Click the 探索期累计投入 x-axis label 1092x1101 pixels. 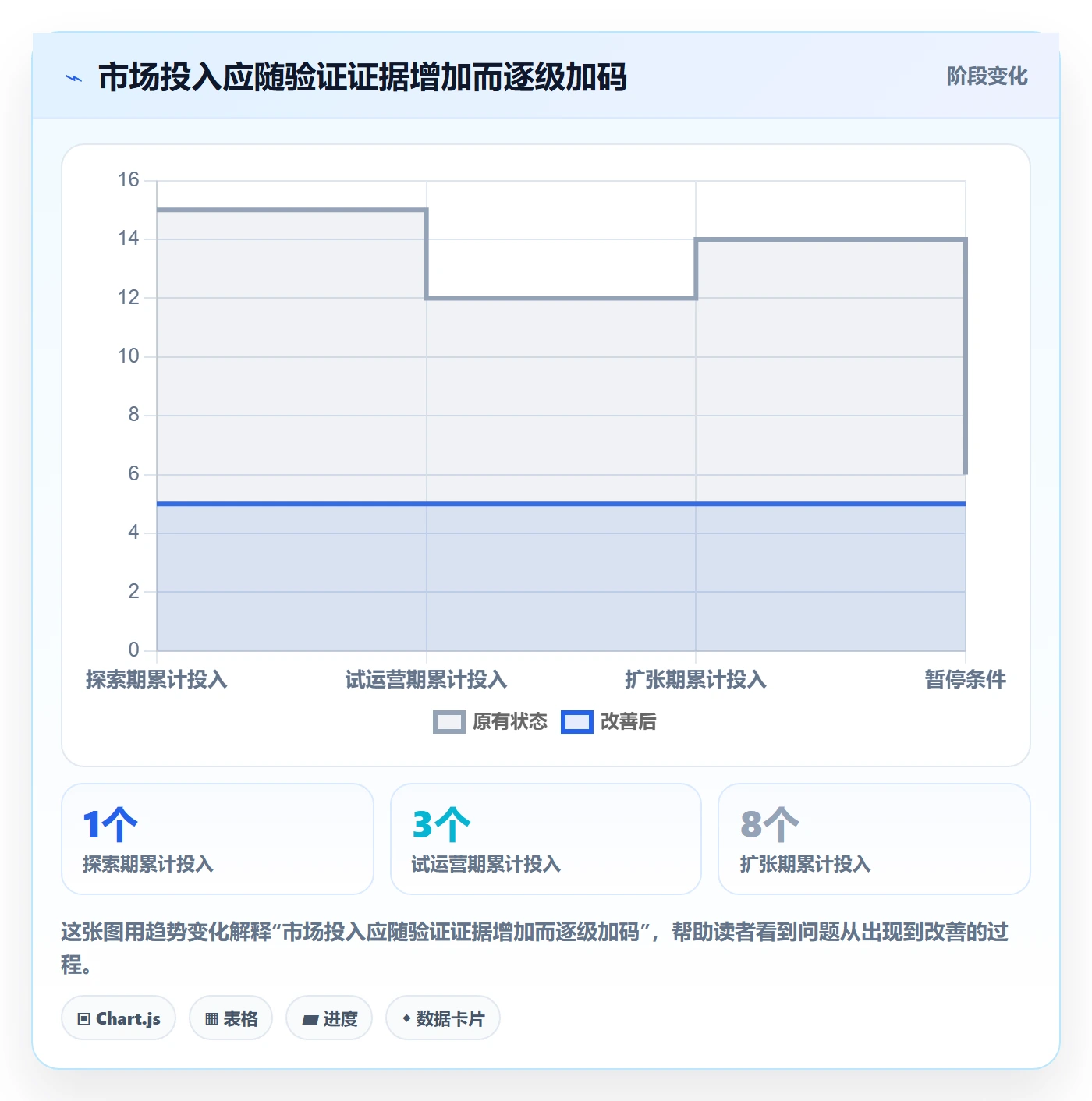[x=157, y=680]
